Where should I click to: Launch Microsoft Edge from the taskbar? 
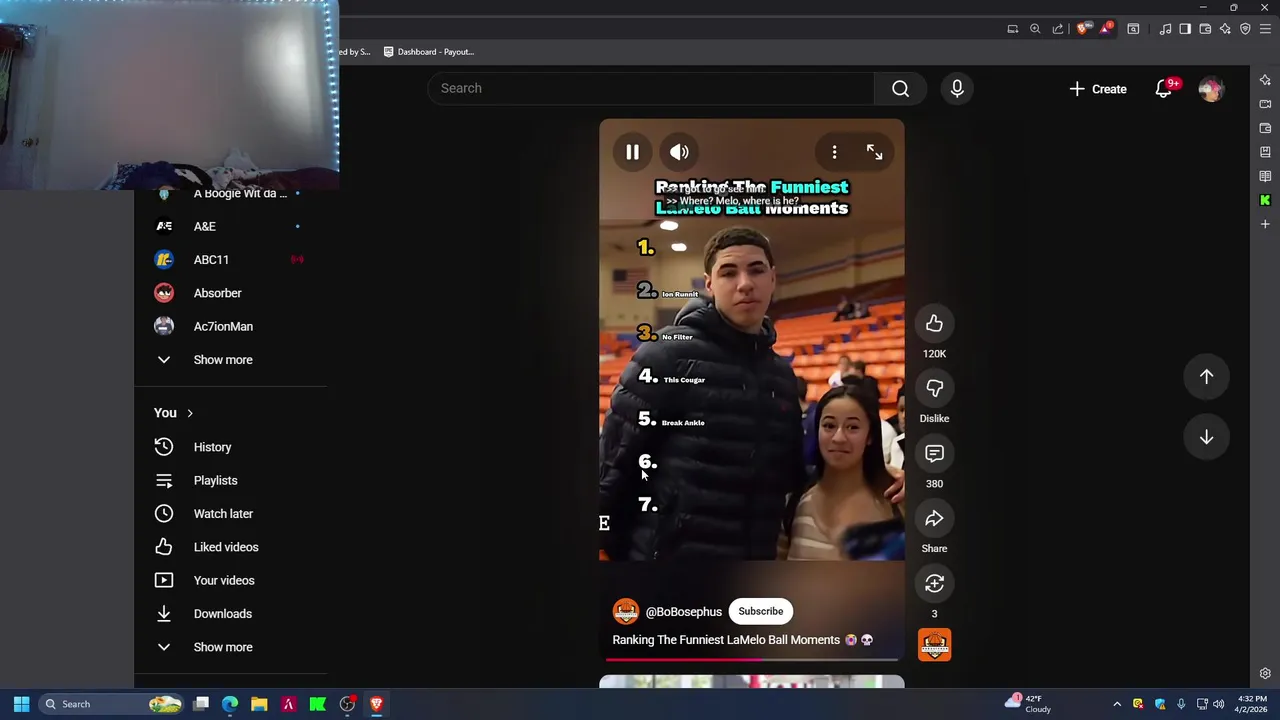click(x=230, y=704)
